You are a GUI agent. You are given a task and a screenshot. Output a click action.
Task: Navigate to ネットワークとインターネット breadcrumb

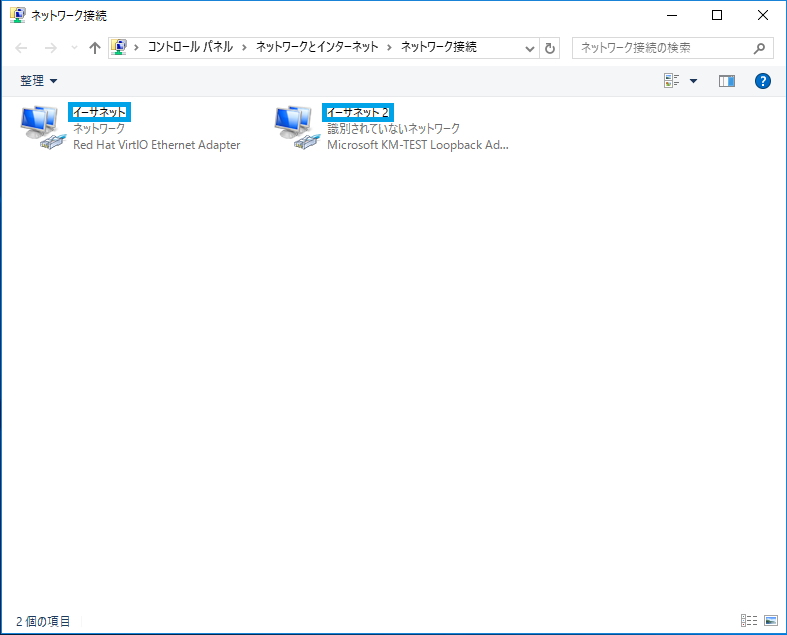click(x=317, y=47)
